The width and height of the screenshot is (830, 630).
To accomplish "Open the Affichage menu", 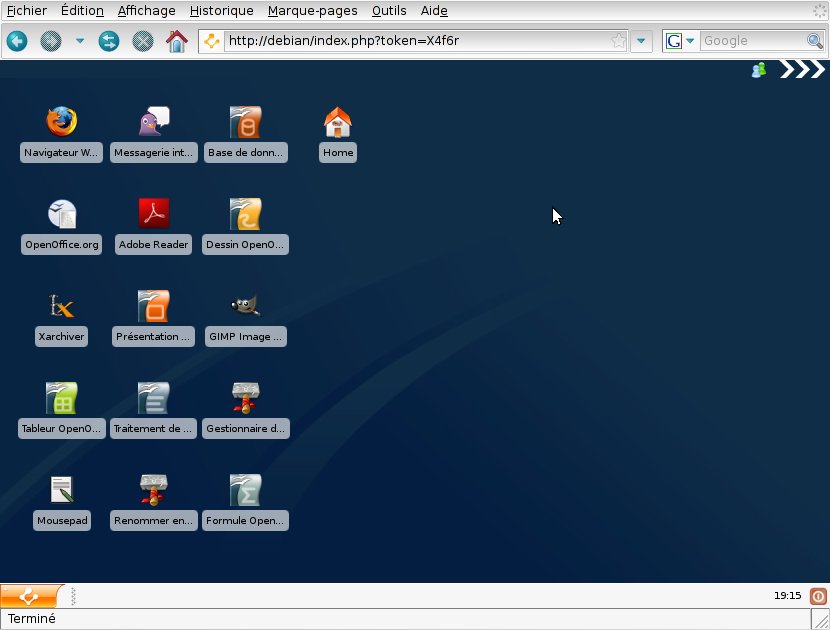I will click(147, 11).
